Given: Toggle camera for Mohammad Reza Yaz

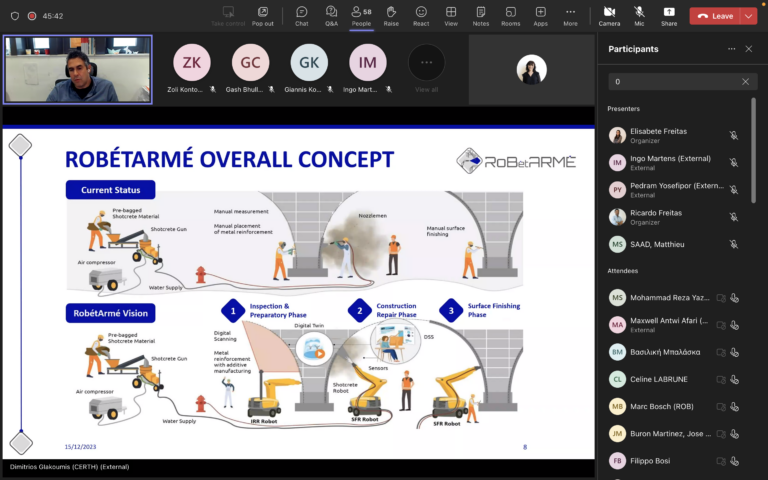Looking at the screenshot, I should 720,297.
